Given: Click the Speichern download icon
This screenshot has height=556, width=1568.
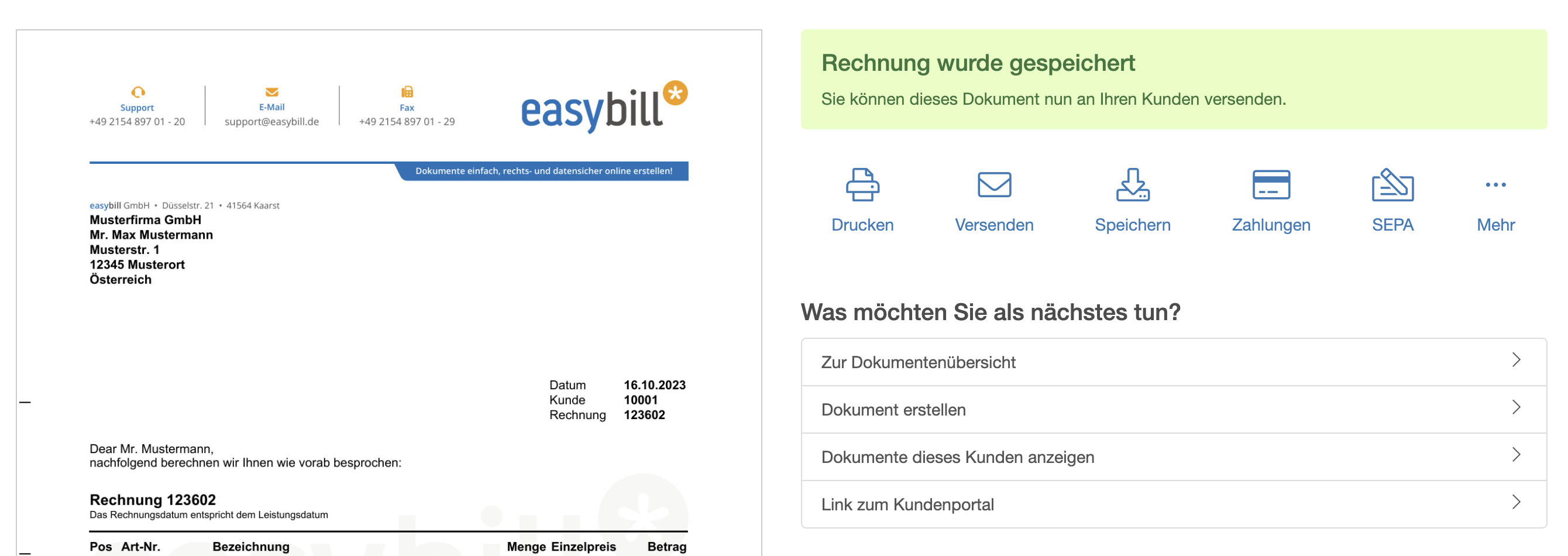Looking at the screenshot, I should [x=1132, y=184].
